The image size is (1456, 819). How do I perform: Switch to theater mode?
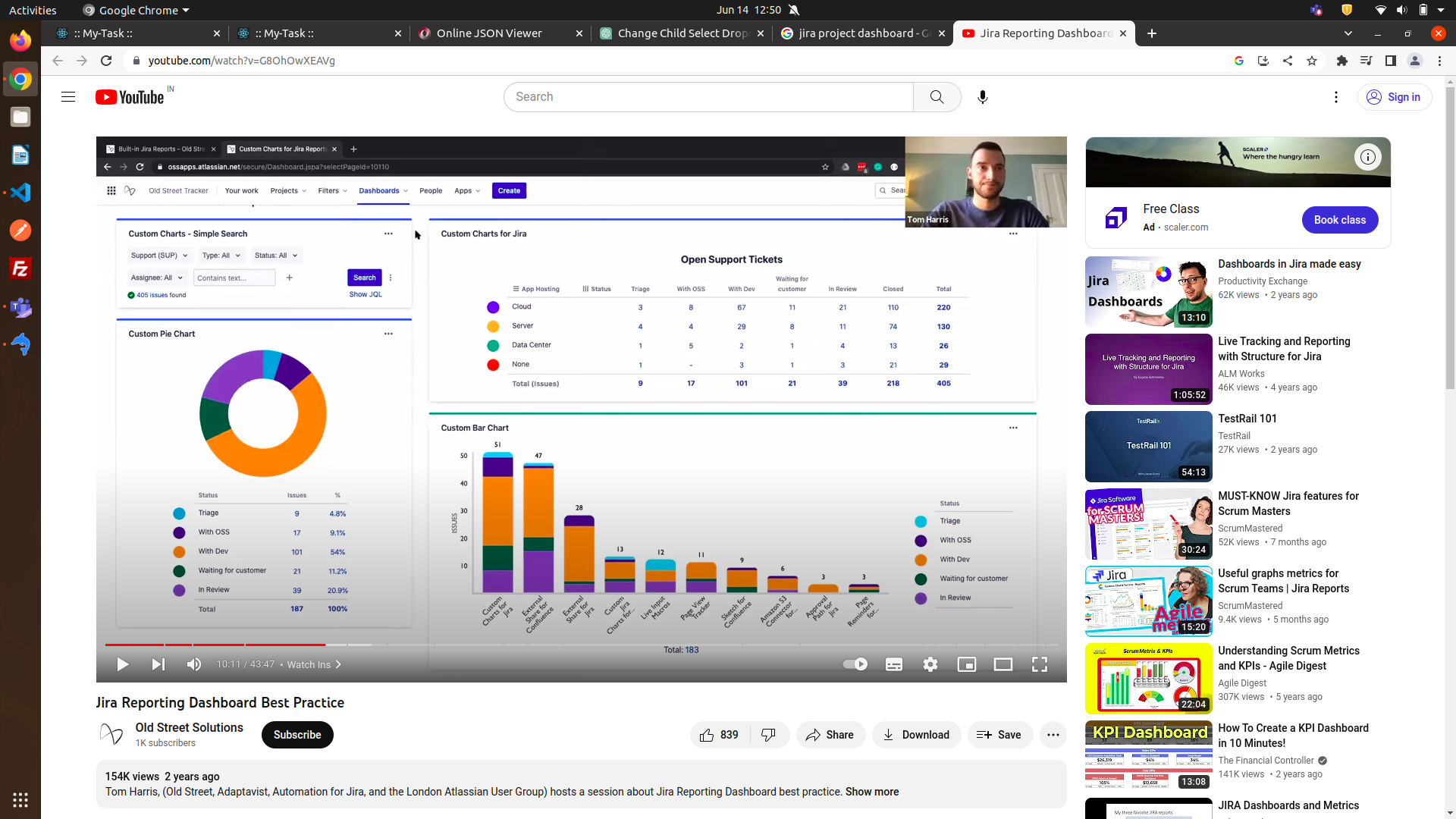(x=1003, y=665)
